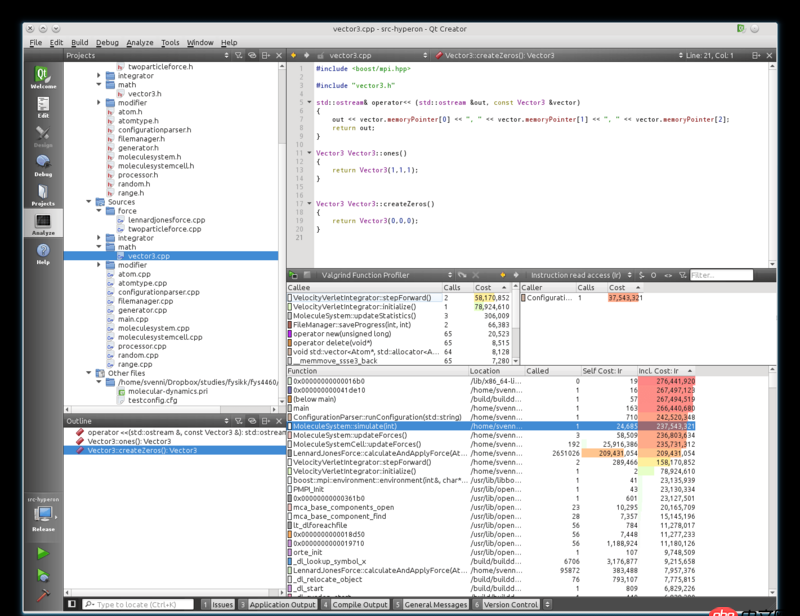Viewport: 800px width, 616px height.
Task: Open the Outline panel type dropdown
Action: [226, 421]
